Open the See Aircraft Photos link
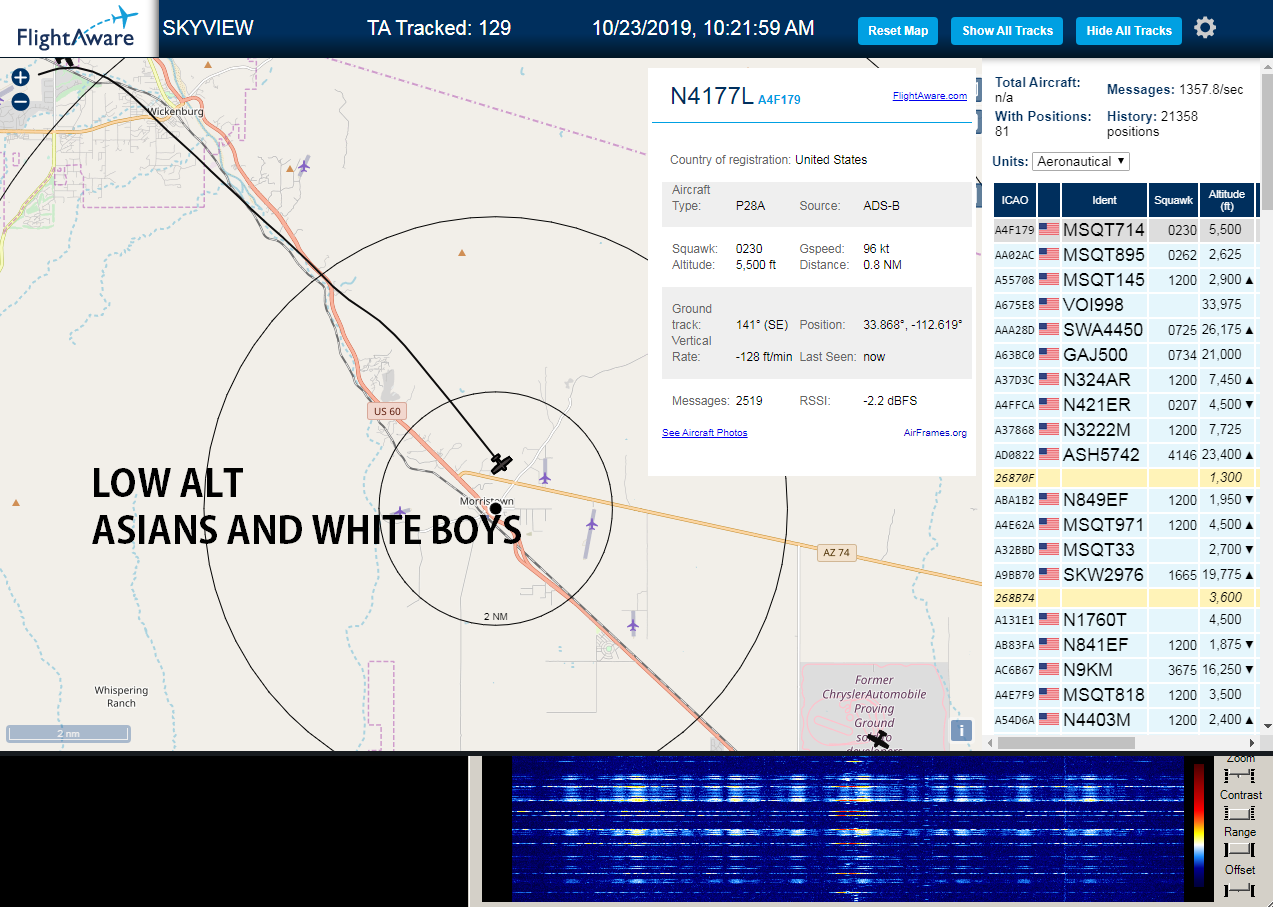The width and height of the screenshot is (1273, 907). 704,433
